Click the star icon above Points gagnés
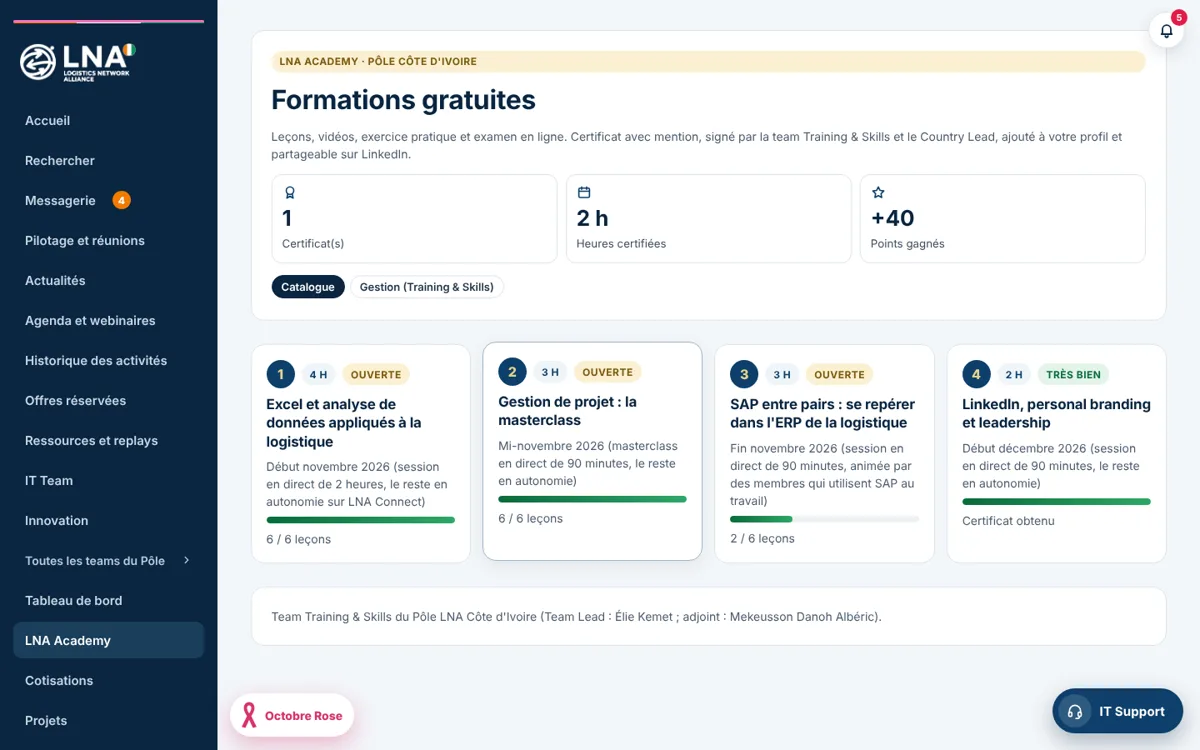 878,192
